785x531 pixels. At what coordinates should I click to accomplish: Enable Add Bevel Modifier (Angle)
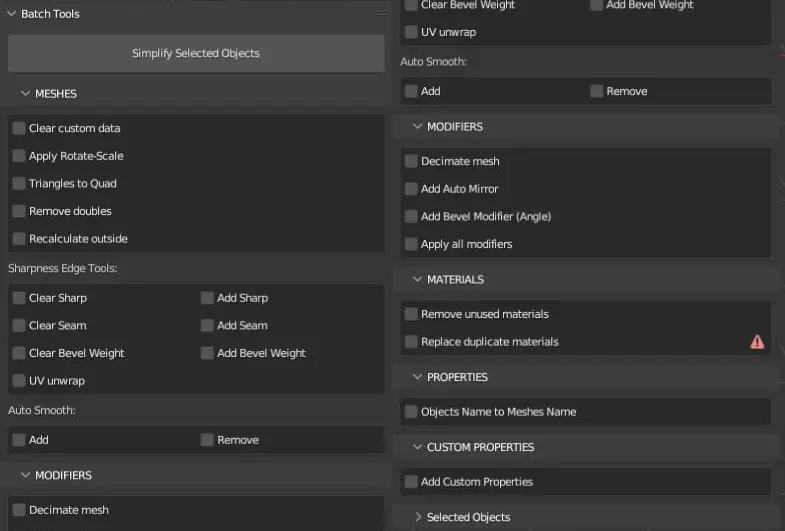point(411,216)
